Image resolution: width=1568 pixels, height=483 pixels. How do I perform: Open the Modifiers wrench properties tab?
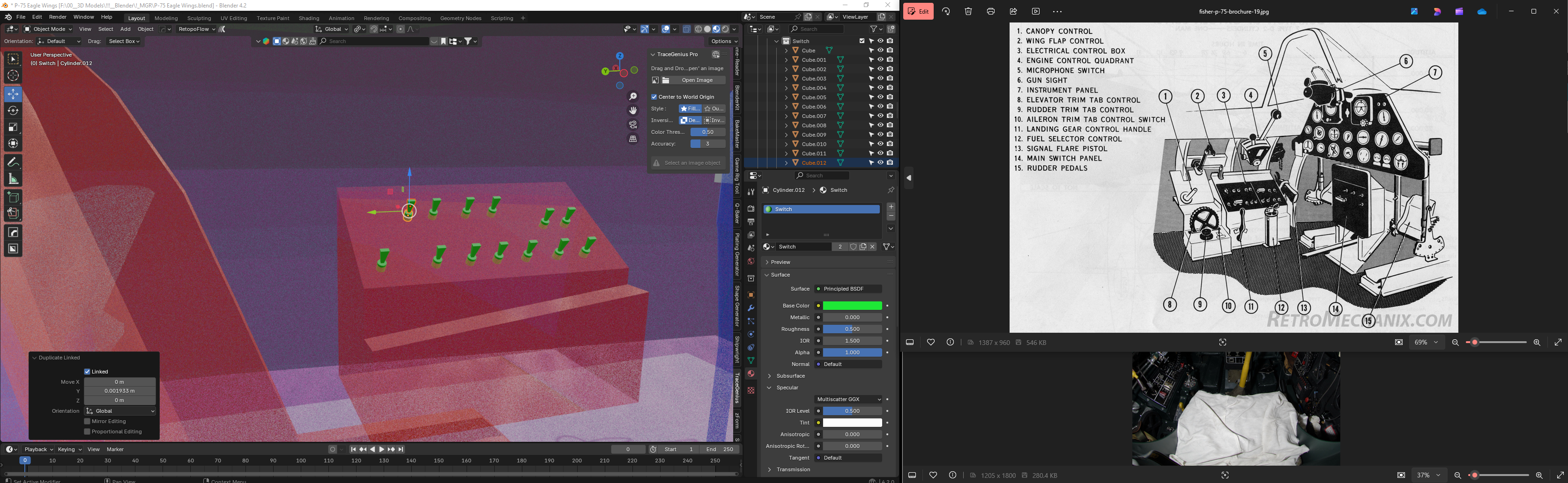[751, 308]
